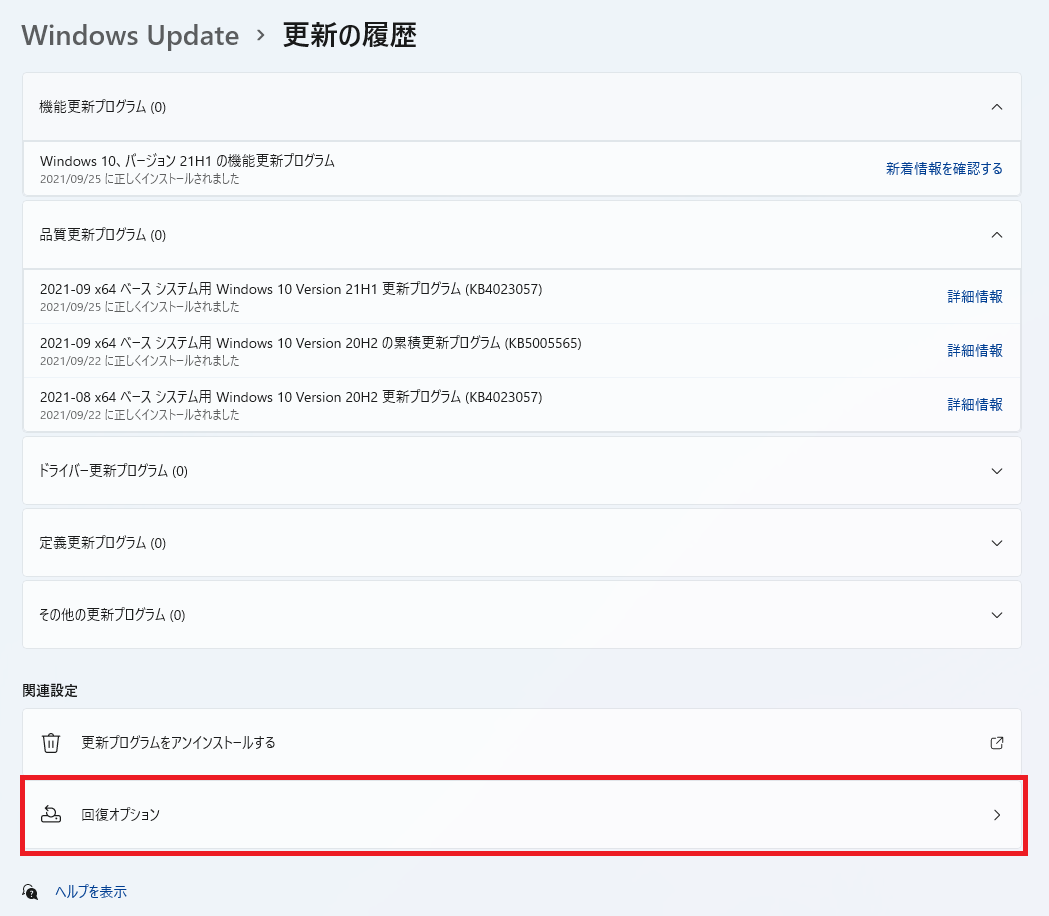
Task: Click the 2021/09/22 date under KB5005565
Action: point(139,361)
